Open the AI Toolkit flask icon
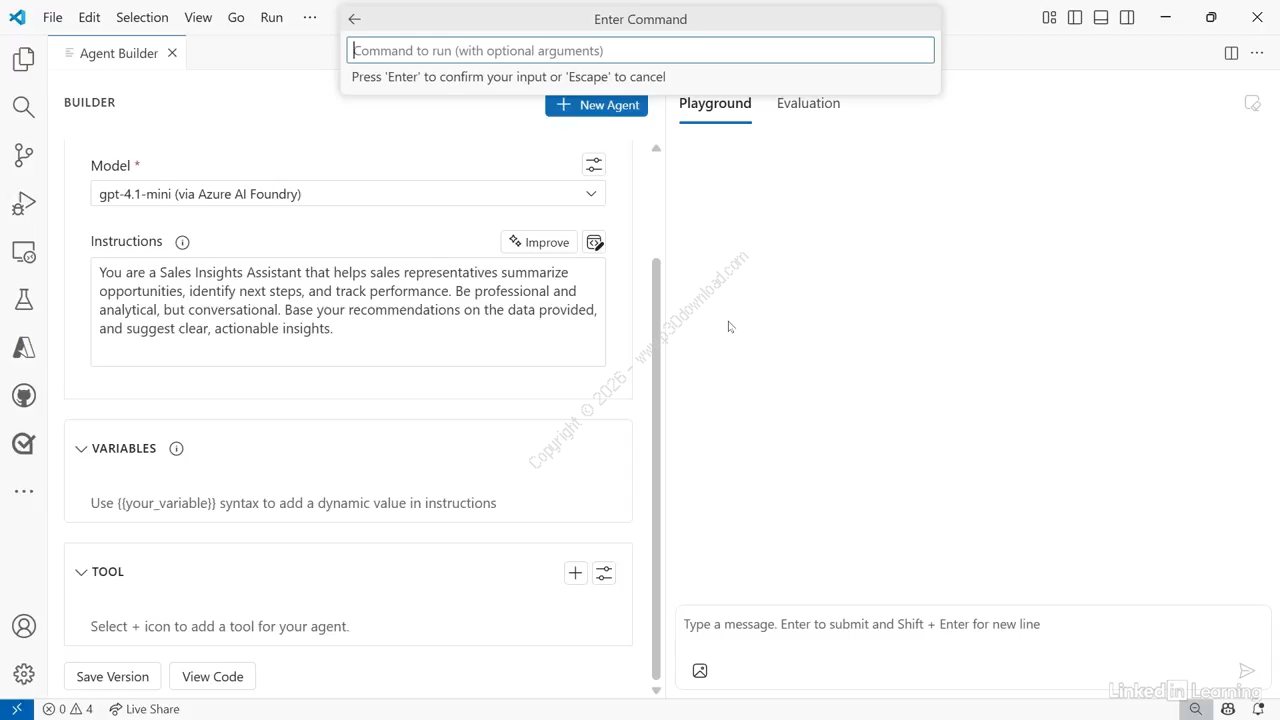Screen dimensions: 1280x720 (23, 300)
